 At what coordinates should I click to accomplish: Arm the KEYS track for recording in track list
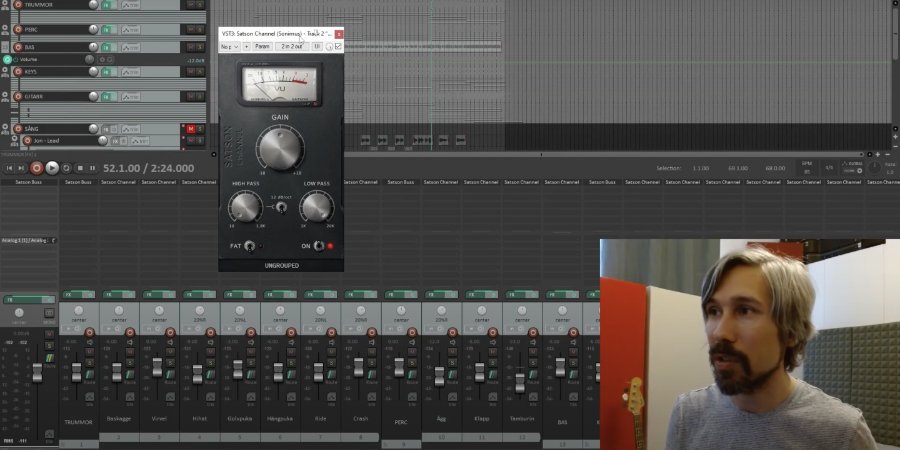coord(18,72)
